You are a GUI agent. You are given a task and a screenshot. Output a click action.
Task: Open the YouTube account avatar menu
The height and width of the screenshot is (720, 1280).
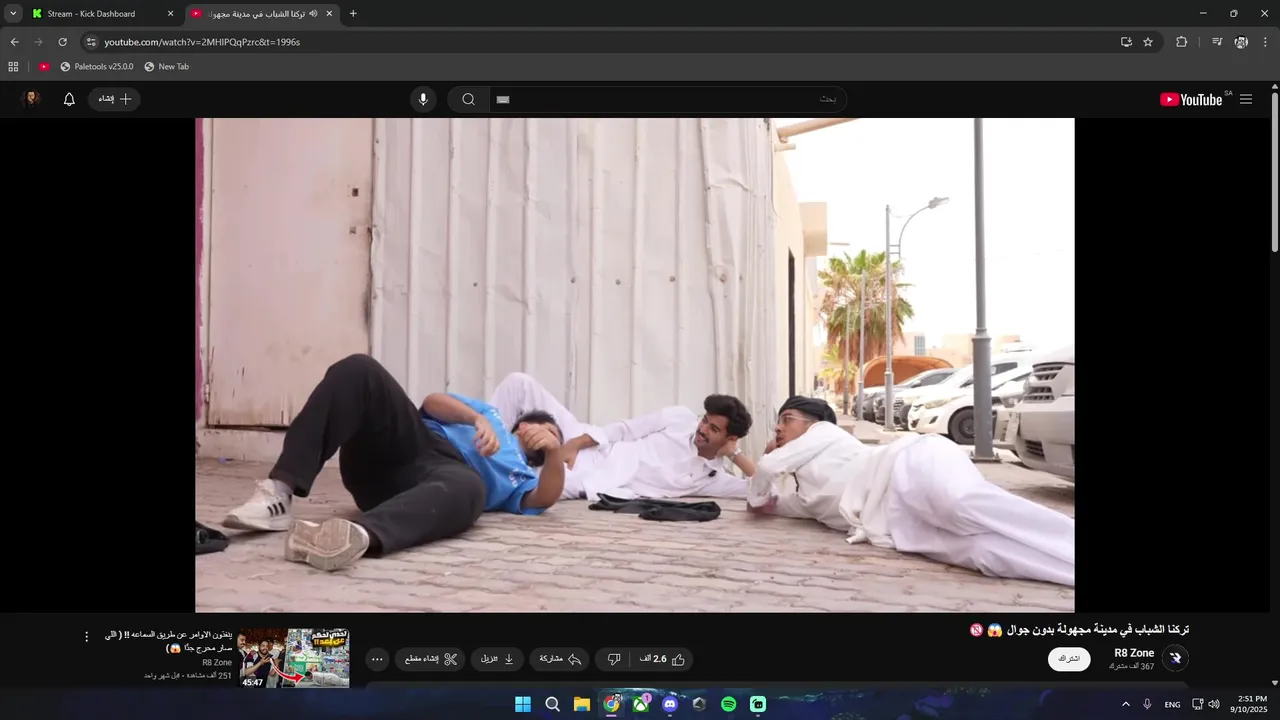31,99
